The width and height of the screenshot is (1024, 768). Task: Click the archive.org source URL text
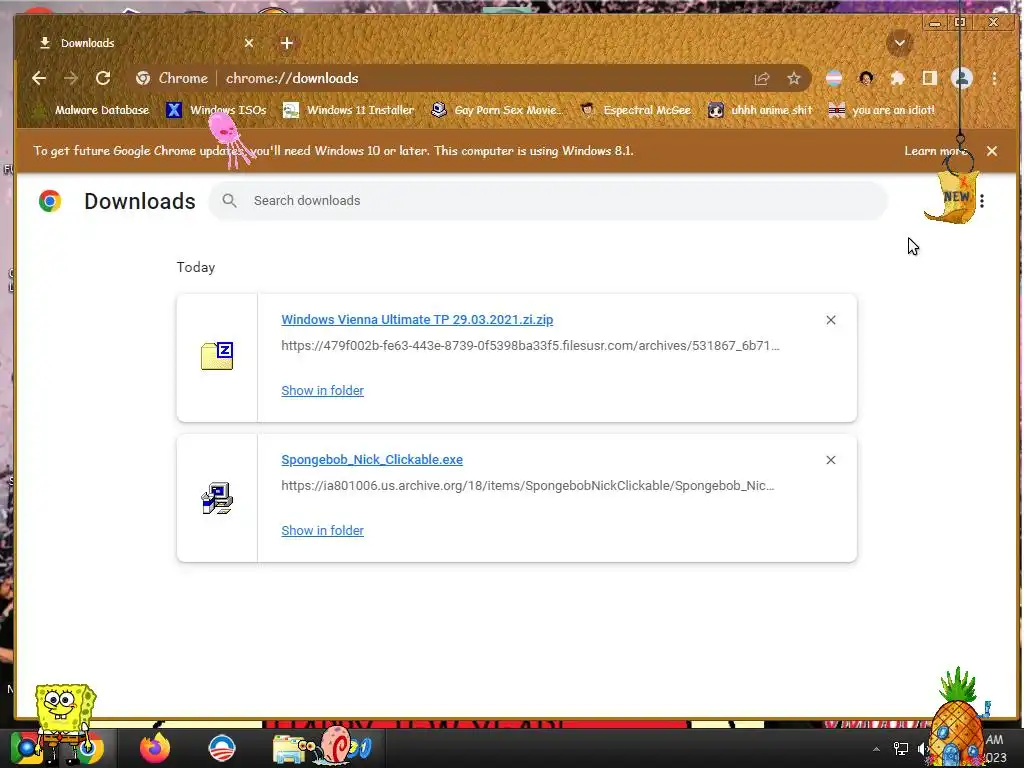coord(528,486)
